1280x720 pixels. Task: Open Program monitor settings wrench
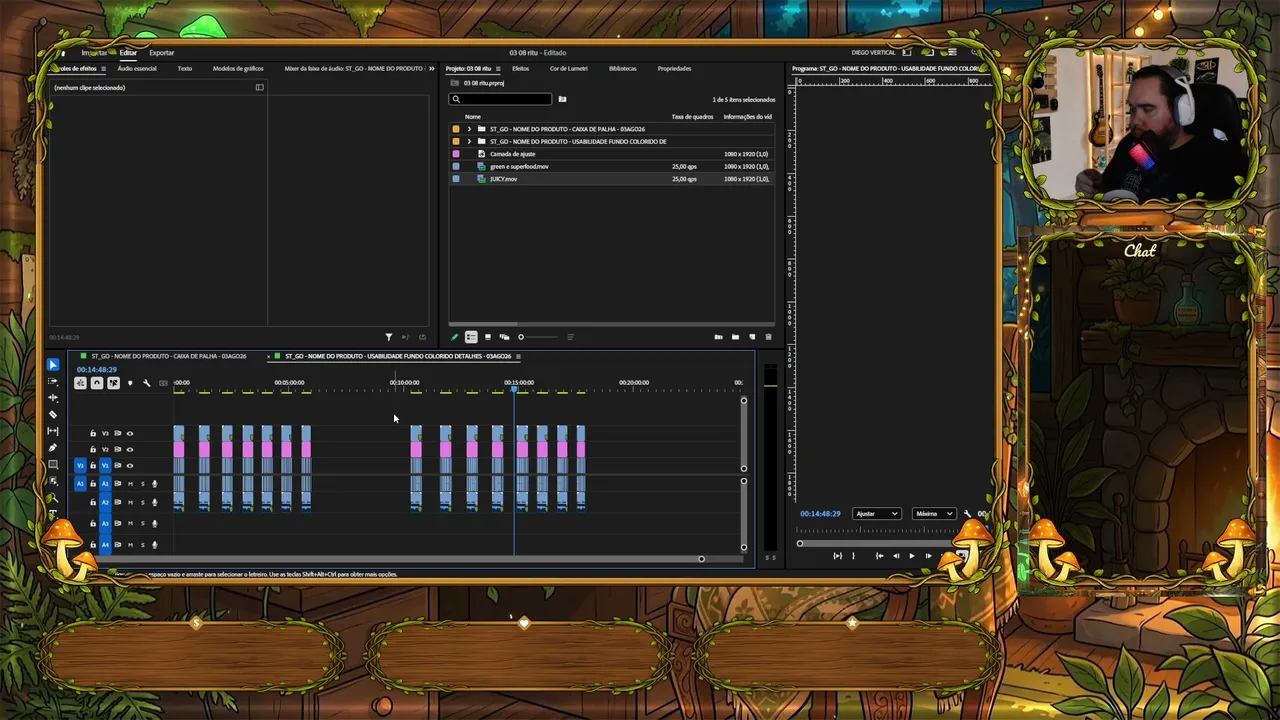click(x=967, y=514)
